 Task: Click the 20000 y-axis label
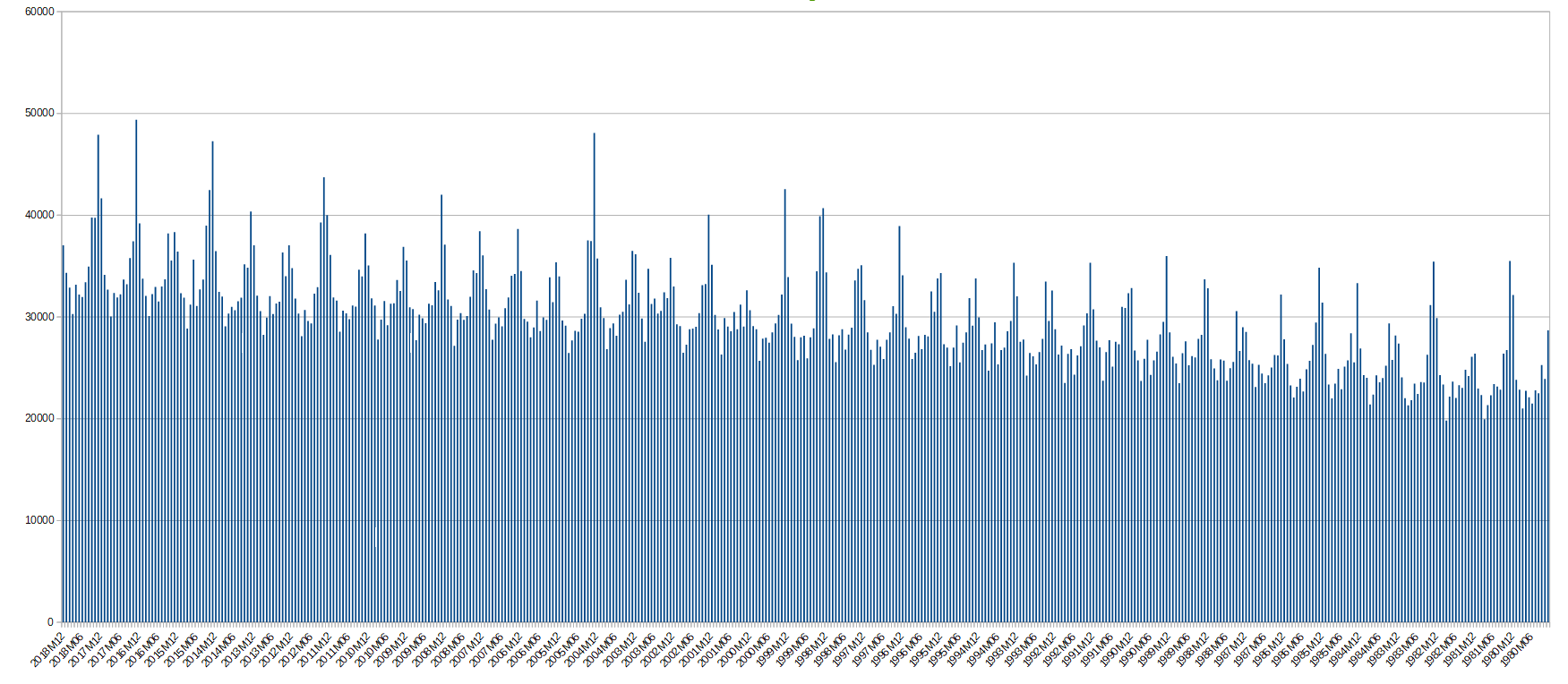point(39,419)
